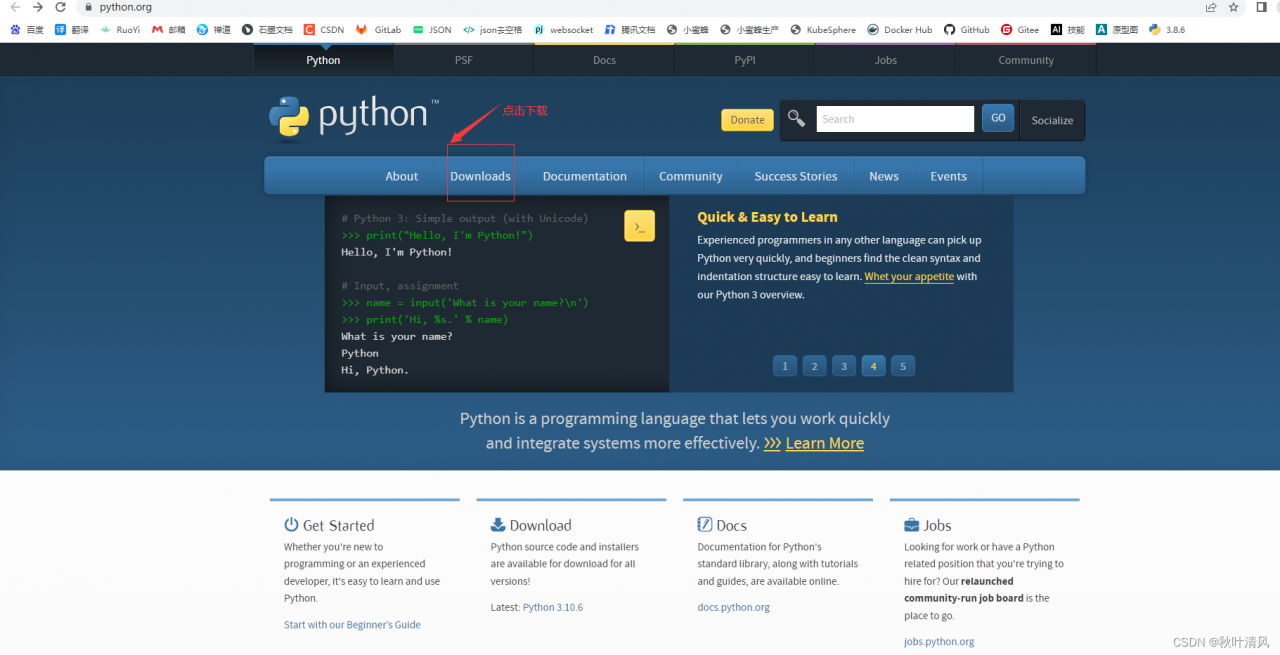Open the KubeSphere bookmark
The height and width of the screenshot is (655, 1280).
824,30
